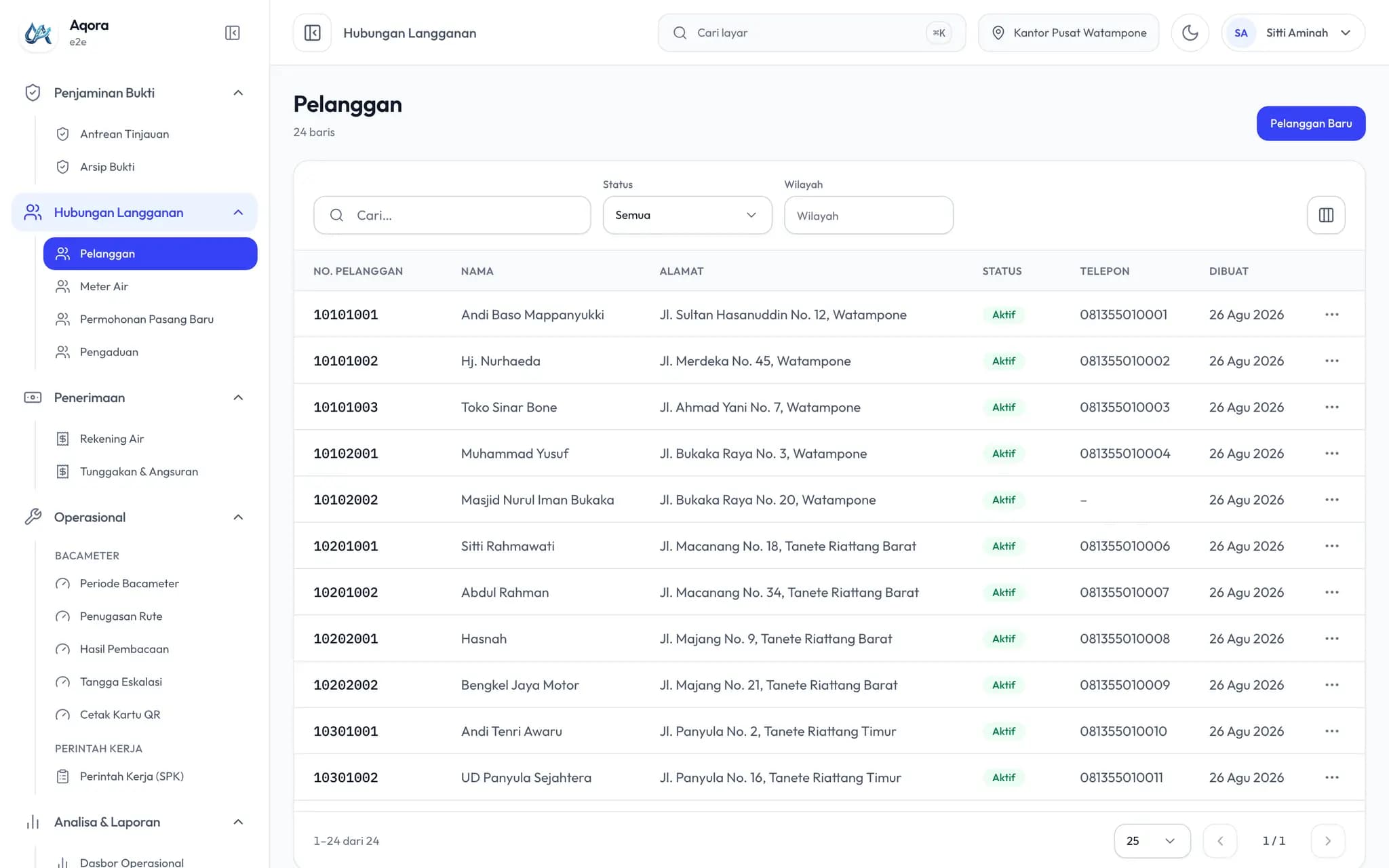Open Meter Air in sidebar
The height and width of the screenshot is (868, 1389).
[150, 286]
